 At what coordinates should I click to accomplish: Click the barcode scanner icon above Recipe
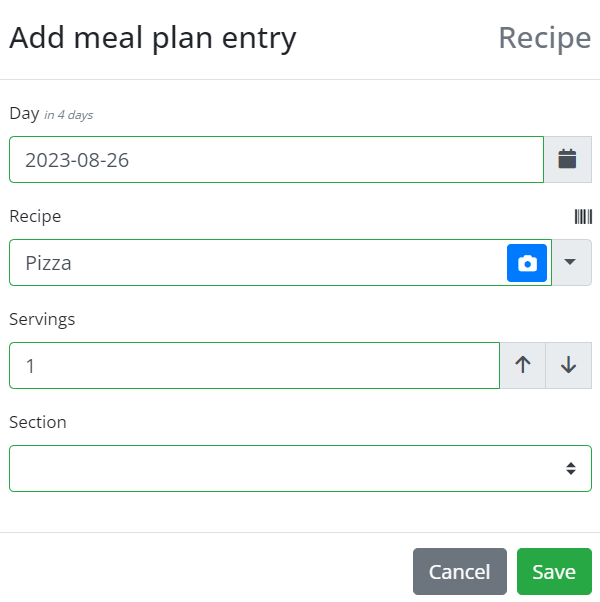583,217
